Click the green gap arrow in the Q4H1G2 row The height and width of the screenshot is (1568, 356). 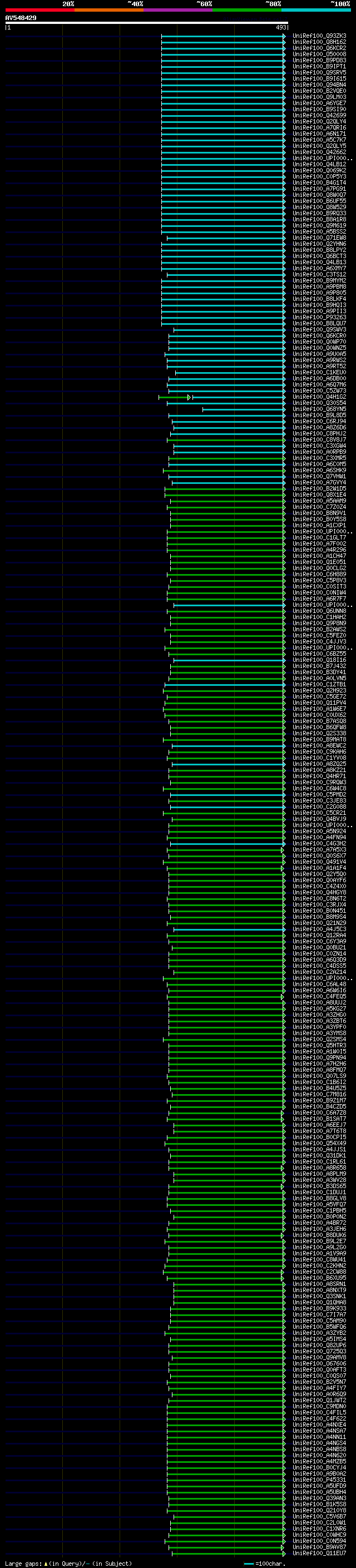(189, 398)
